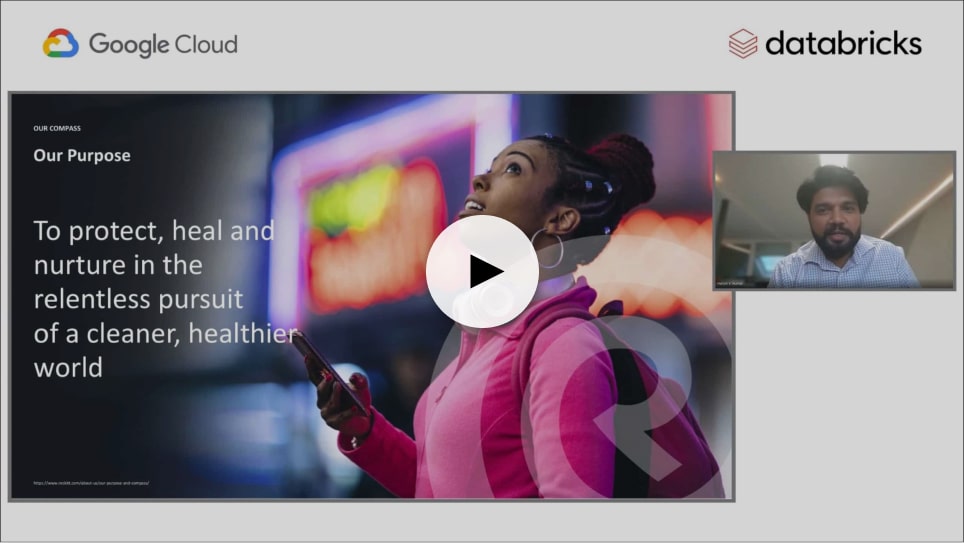The width and height of the screenshot is (964, 543).
Task: Select the "OUR COMPASS" label on slide
Action: pos(57,129)
